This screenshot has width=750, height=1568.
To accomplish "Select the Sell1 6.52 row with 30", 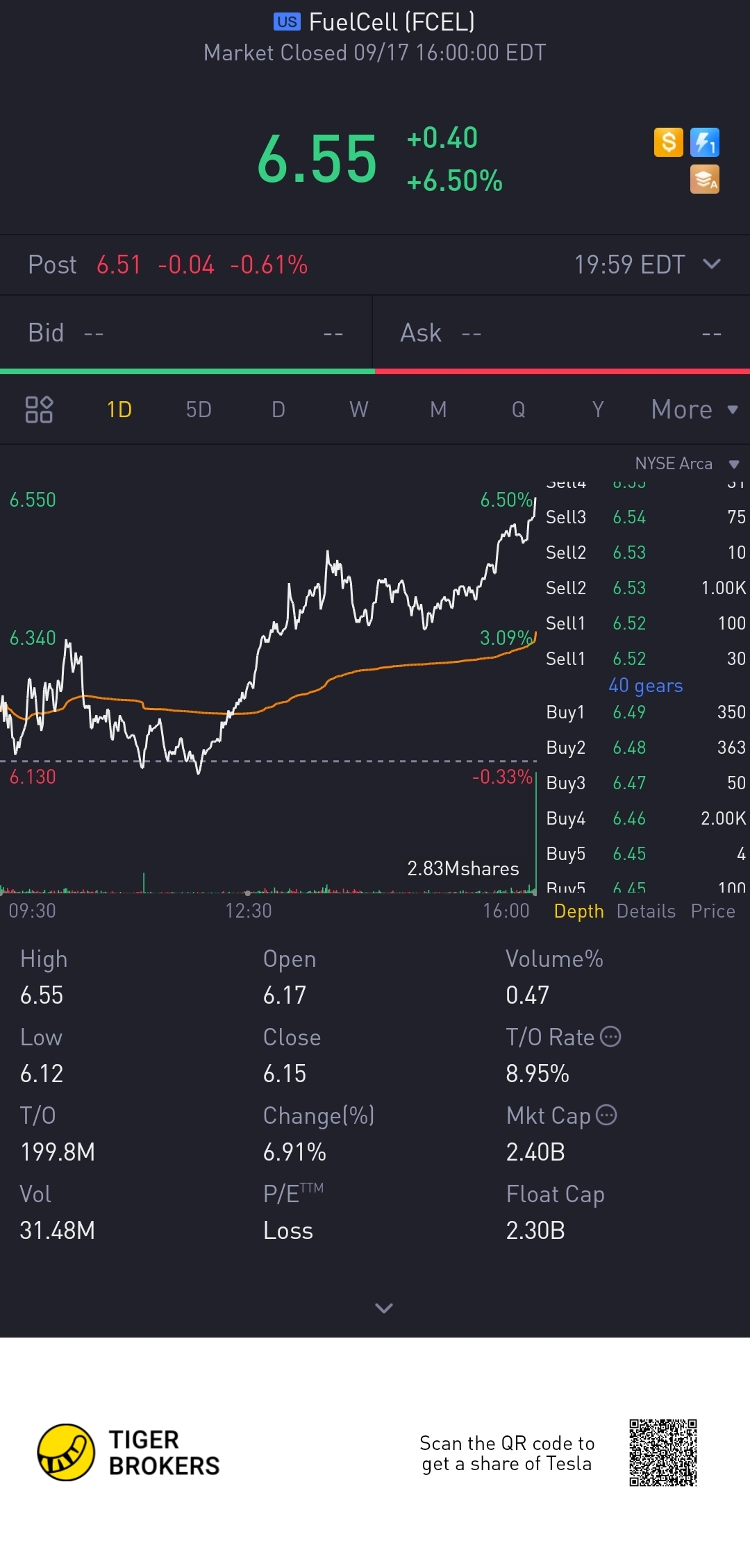I will click(x=646, y=659).
